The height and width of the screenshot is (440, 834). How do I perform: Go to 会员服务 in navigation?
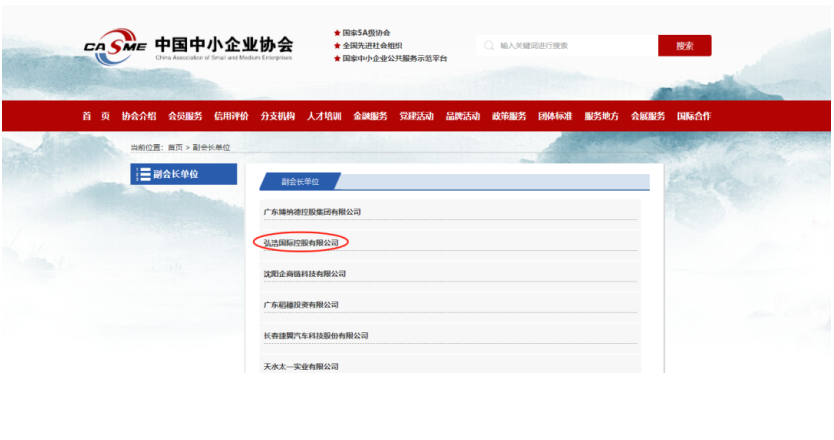click(x=185, y=116)
